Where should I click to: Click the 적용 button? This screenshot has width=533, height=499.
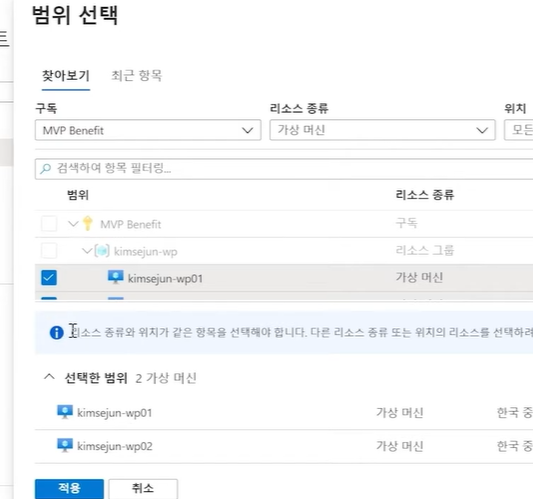click(x=69, y=489)
